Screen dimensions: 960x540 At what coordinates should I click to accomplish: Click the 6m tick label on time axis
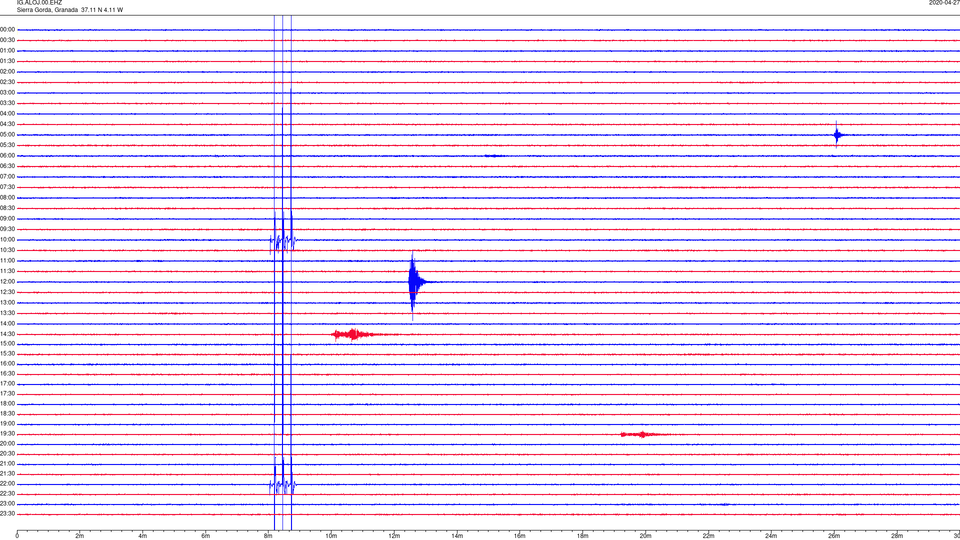pos(206,536)
